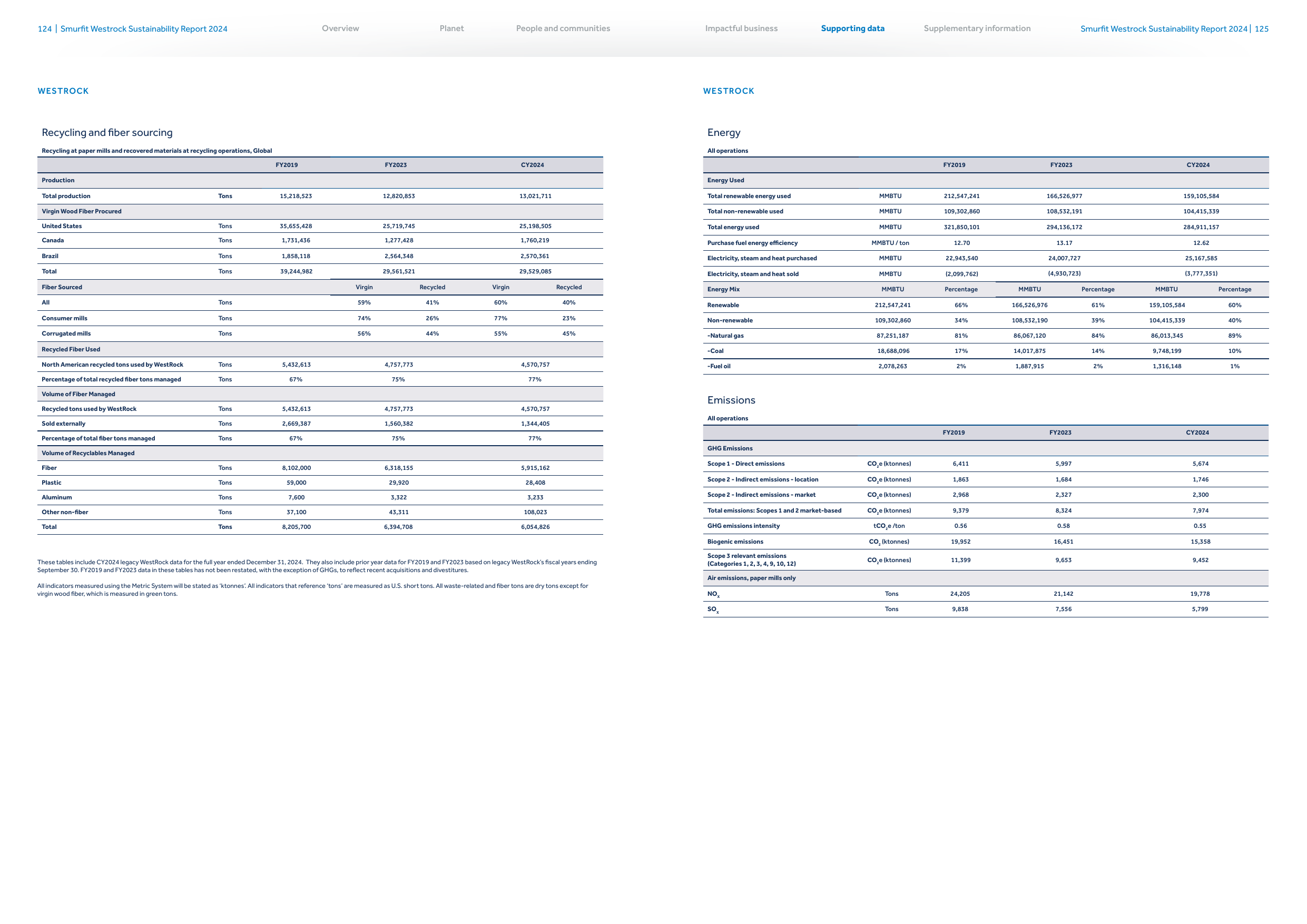Click Sold externally FY2019 value 2,669,387
Screen dimensions: 1307x924
(296, 424)
